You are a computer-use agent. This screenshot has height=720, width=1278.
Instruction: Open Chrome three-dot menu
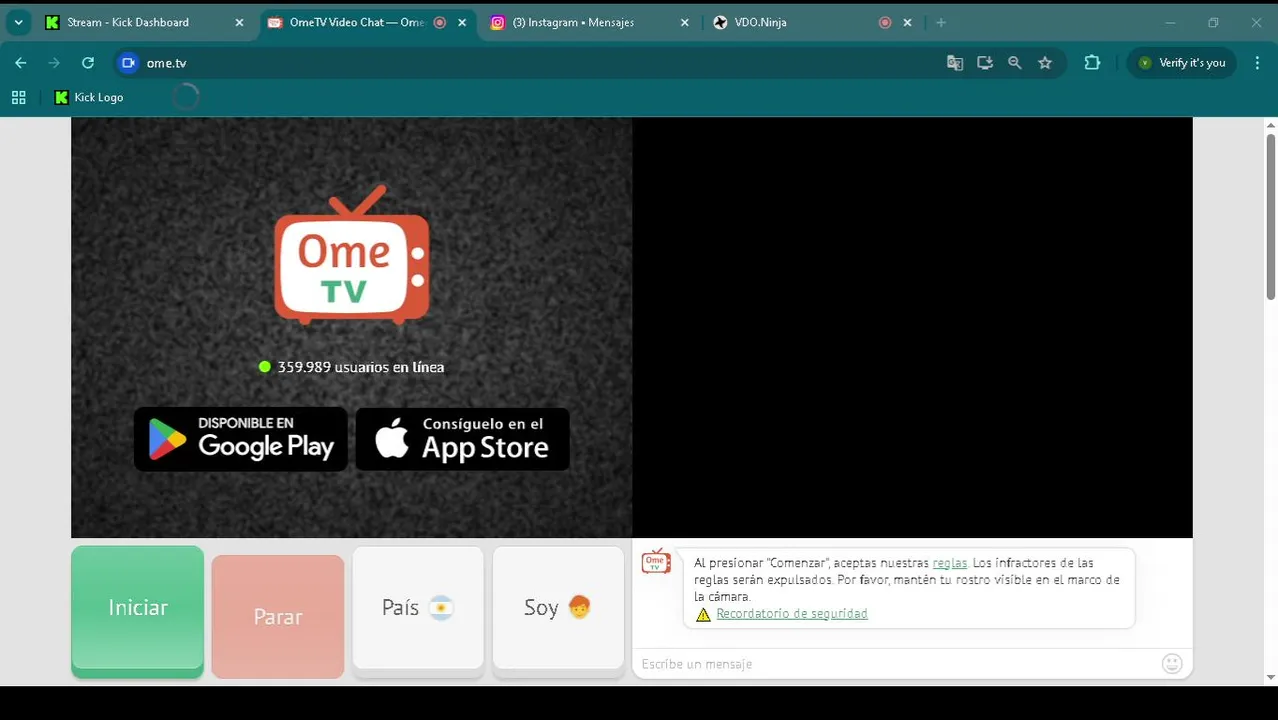point(1257,62)
